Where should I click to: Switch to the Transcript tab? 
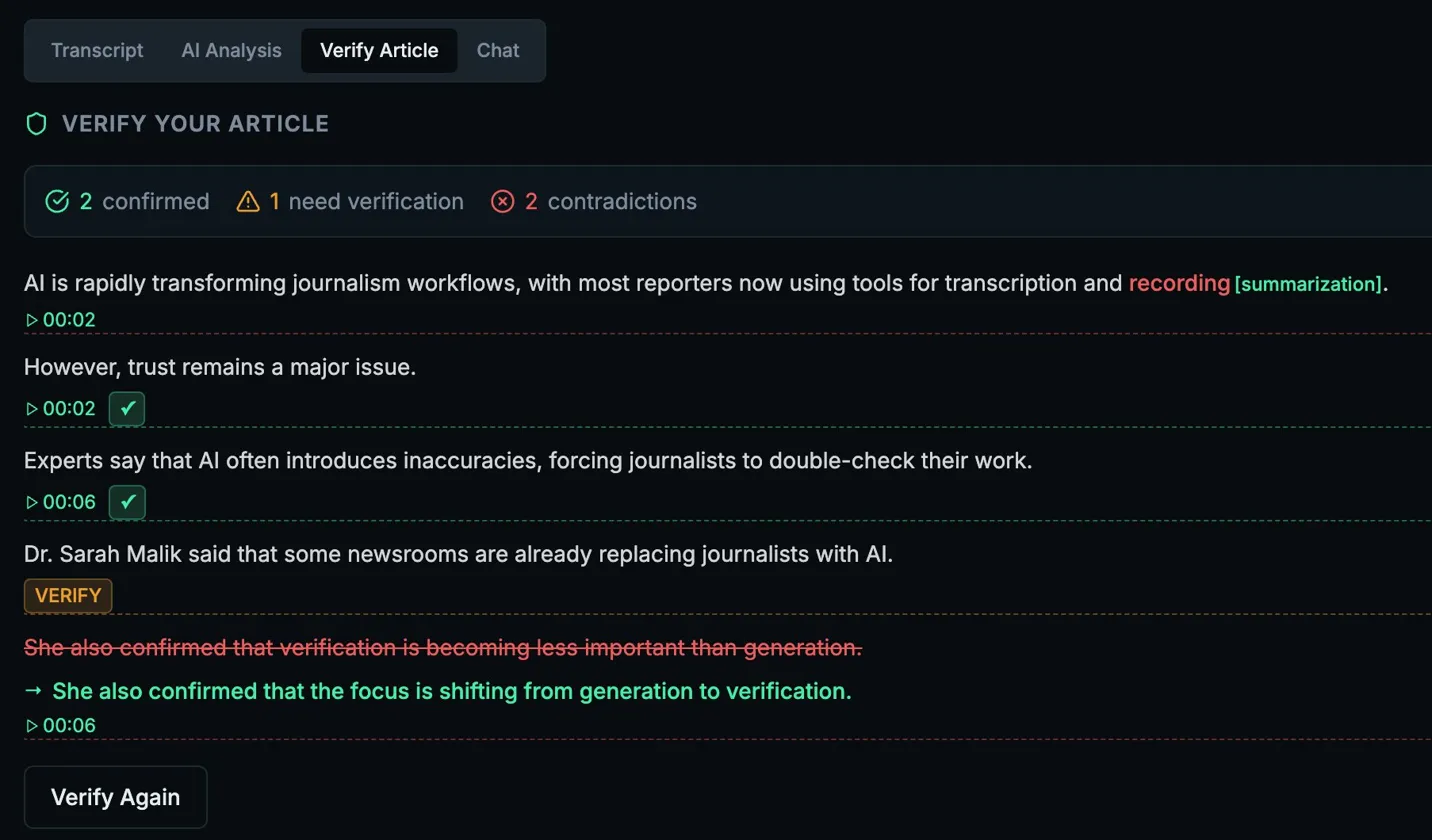point(97,50)
